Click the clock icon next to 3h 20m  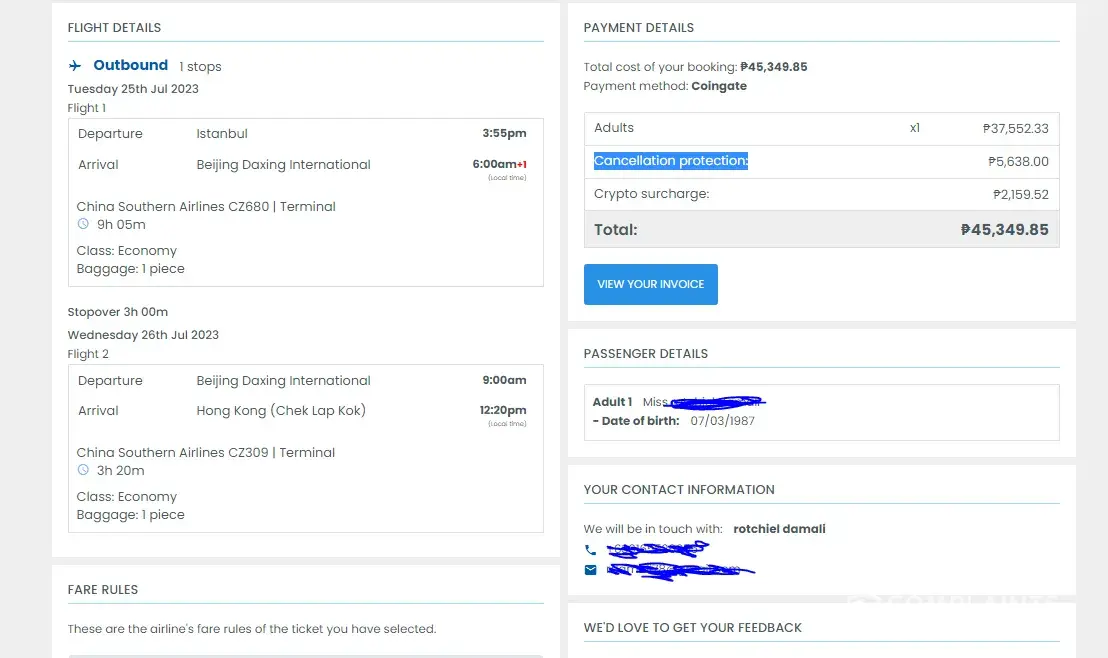click(83, 470)
